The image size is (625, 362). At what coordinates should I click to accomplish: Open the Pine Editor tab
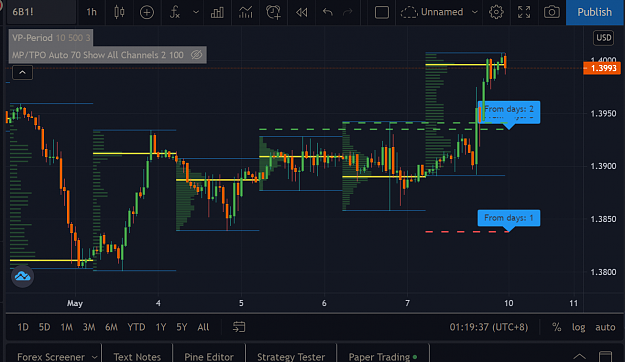(x=209, y=356)
